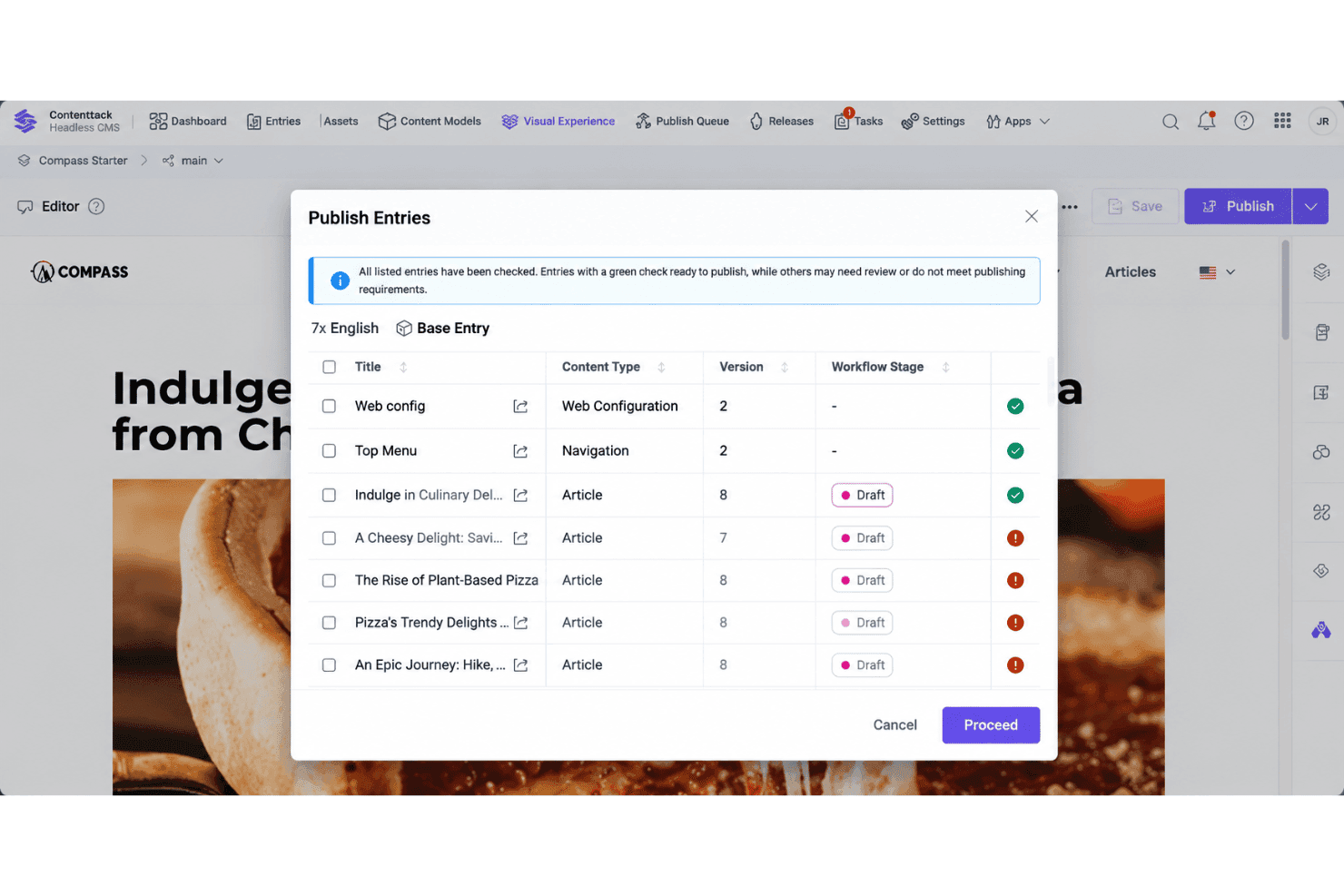Click the purple Publish button
This screenshot has height=896, width=1344.
pyautogui.click(x=1238, y=206)
